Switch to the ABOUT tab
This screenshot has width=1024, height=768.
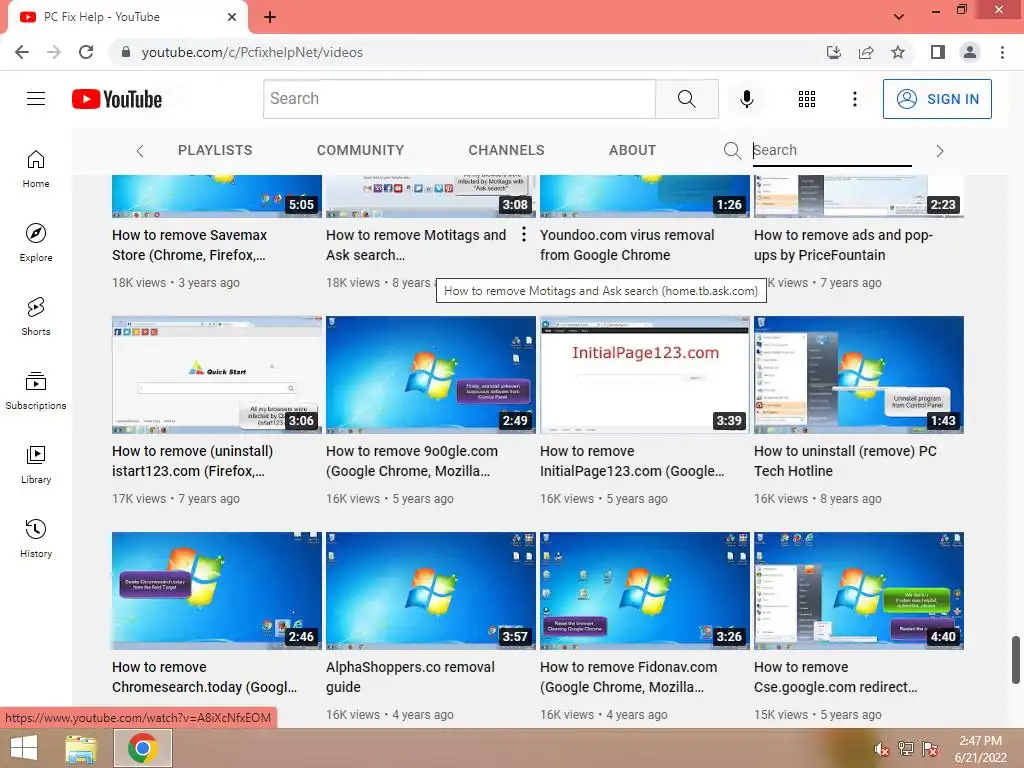[632, 150]
